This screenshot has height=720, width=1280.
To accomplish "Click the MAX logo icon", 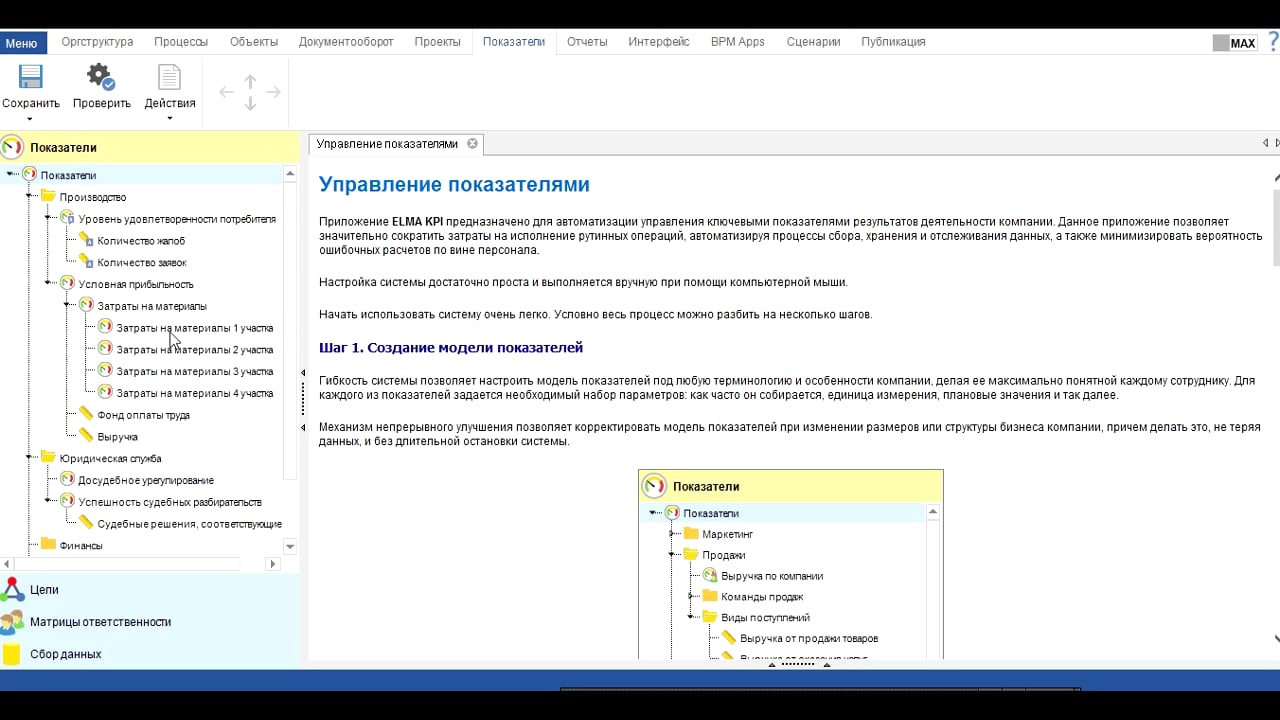I will pos(1234,43).
